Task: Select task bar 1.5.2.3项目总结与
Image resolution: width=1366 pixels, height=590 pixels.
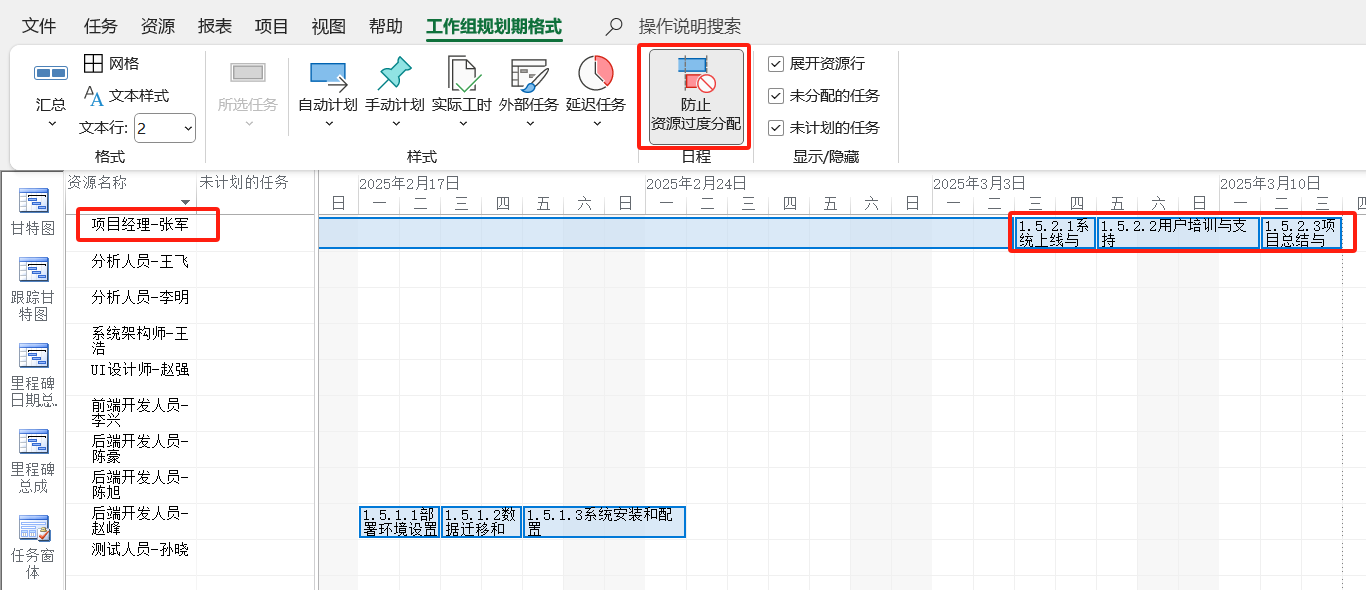Action: point(1301,233)
